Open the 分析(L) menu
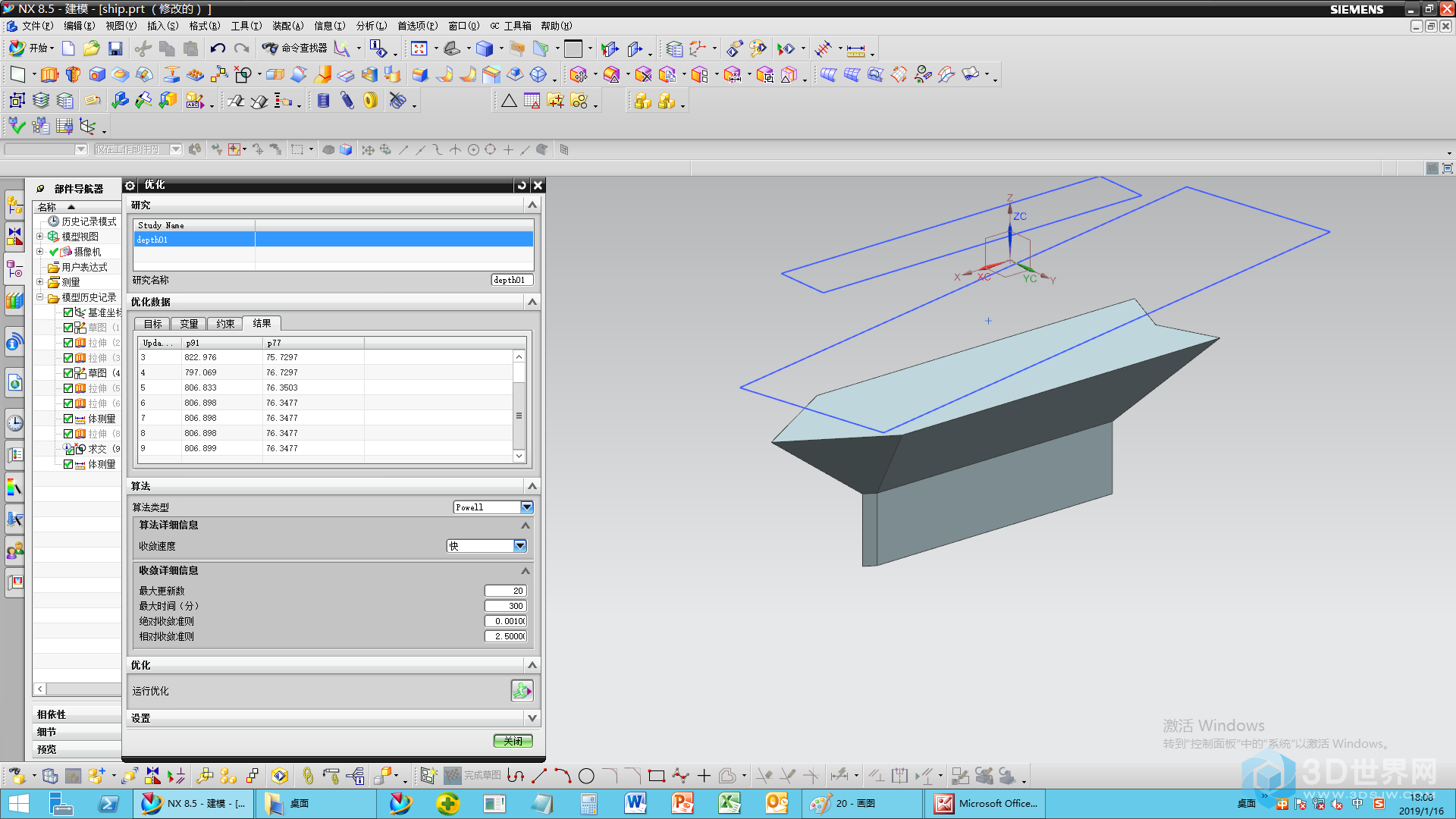 (372, 26)
